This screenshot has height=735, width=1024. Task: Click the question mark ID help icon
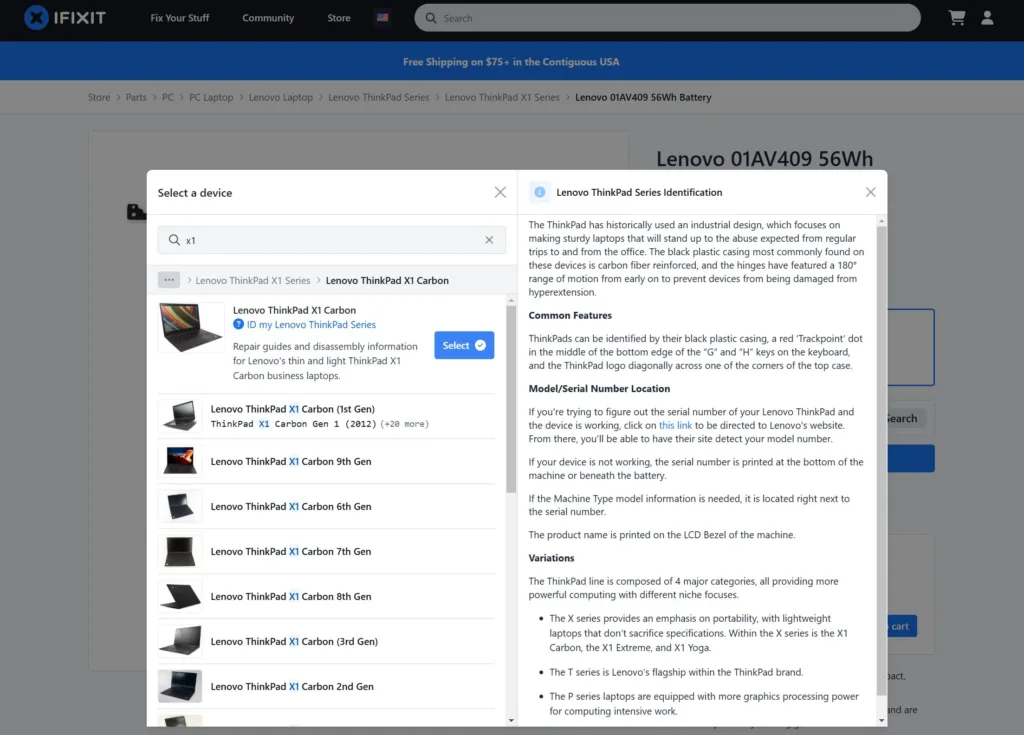coord(238,325)
